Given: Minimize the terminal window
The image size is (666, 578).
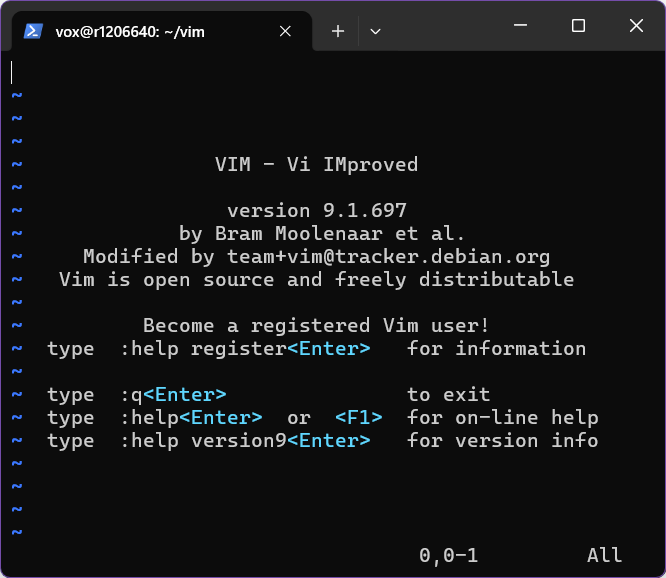Looking at the screenshot, I should coord(520,25).
